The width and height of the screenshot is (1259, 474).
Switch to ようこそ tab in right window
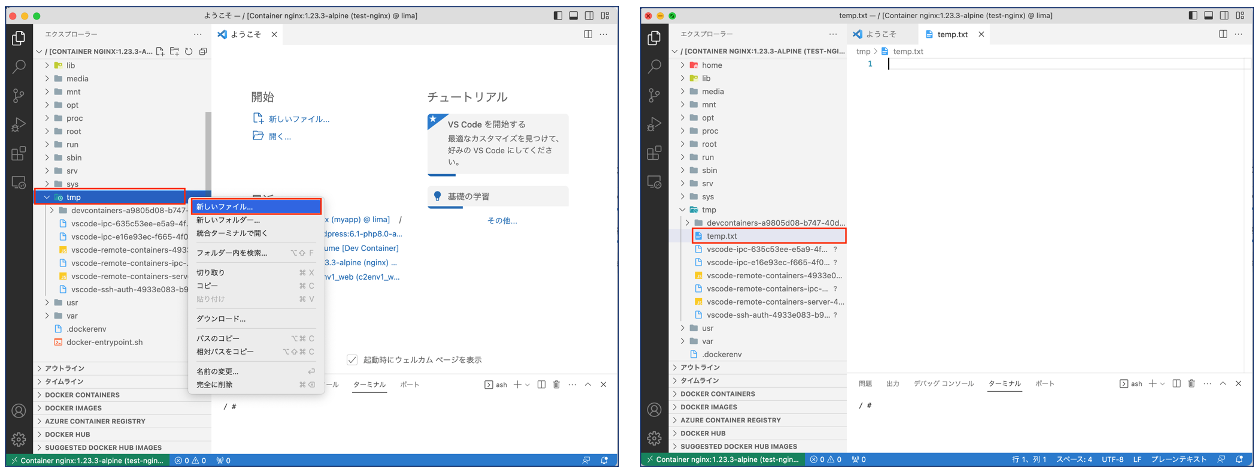pos(880,34)
